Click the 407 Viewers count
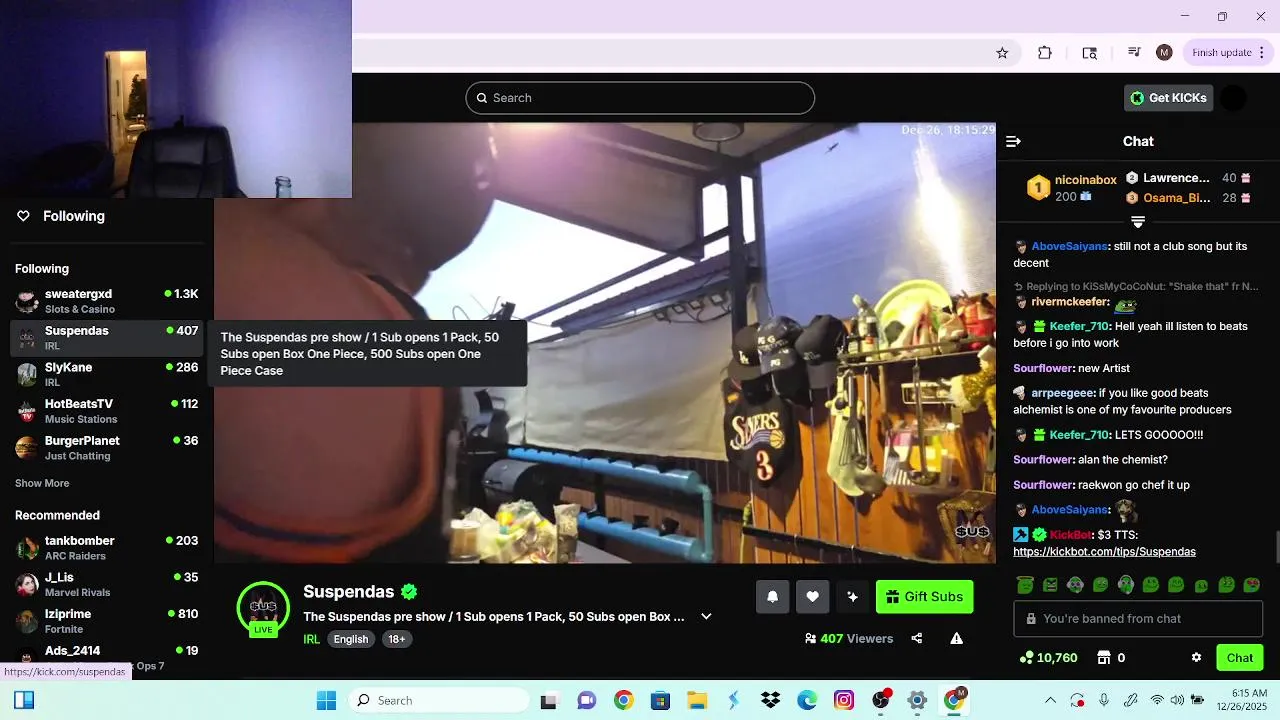Screen dimensions: 1280x720 [x=848, y=638]
